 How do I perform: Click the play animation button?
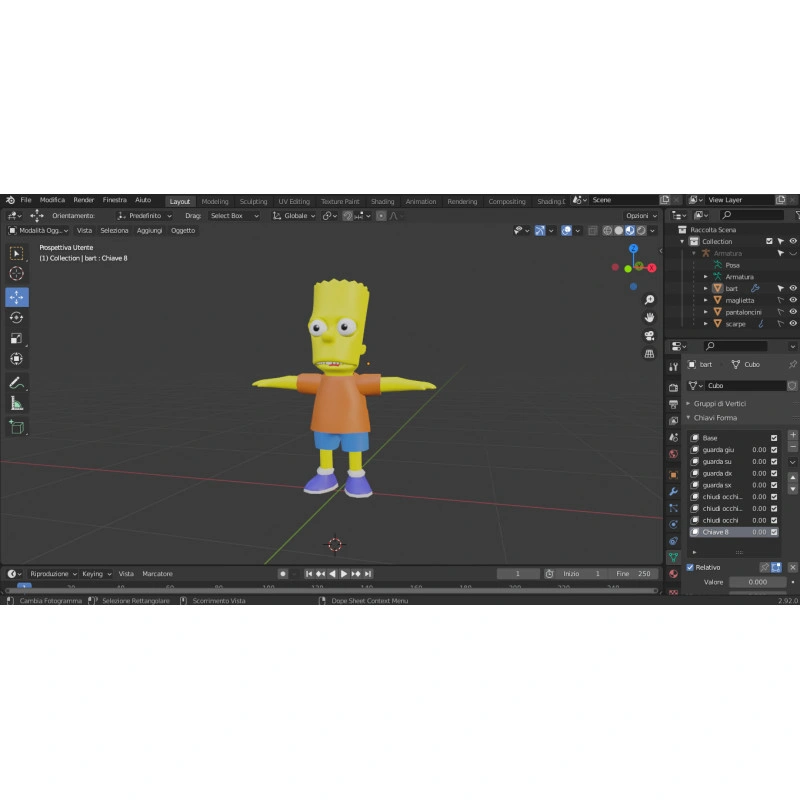point(344,573)
